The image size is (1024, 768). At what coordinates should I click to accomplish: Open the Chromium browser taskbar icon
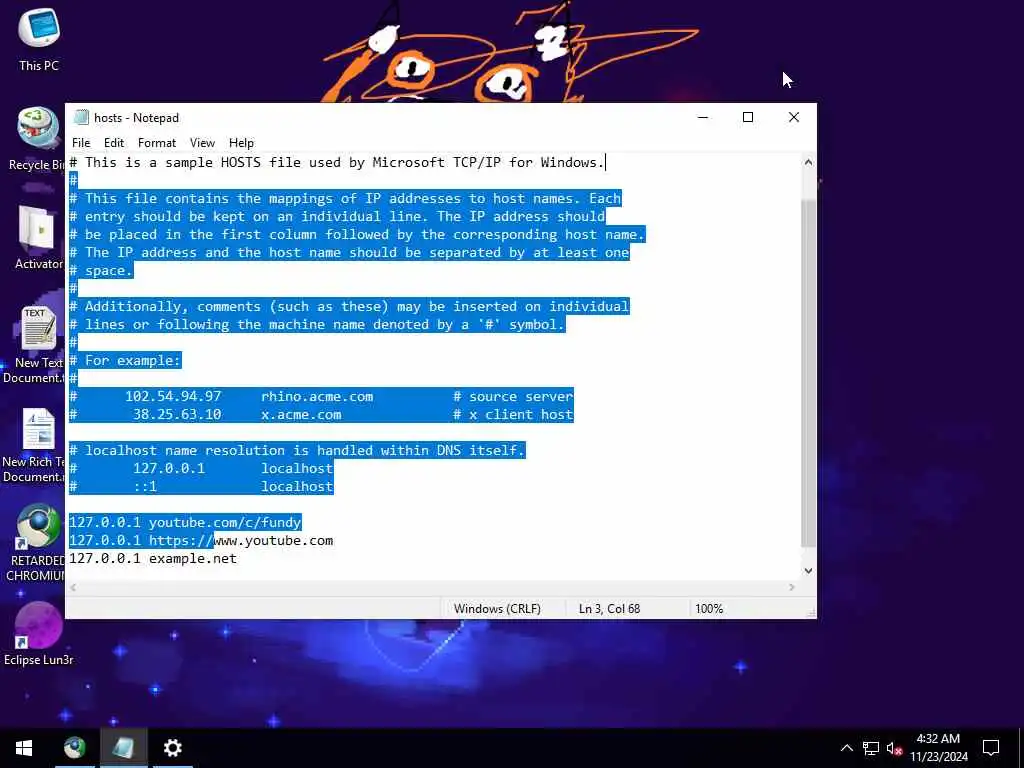click(74, 748)
